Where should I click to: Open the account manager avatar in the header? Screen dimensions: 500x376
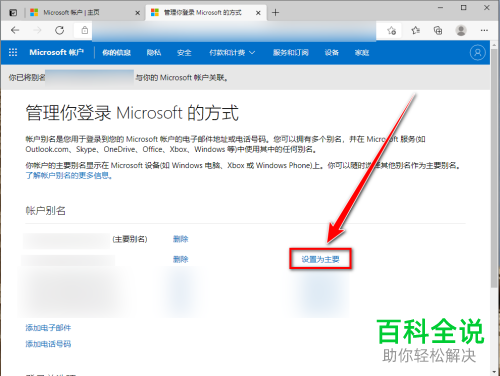pyautogui.click(x=477, y=53)
